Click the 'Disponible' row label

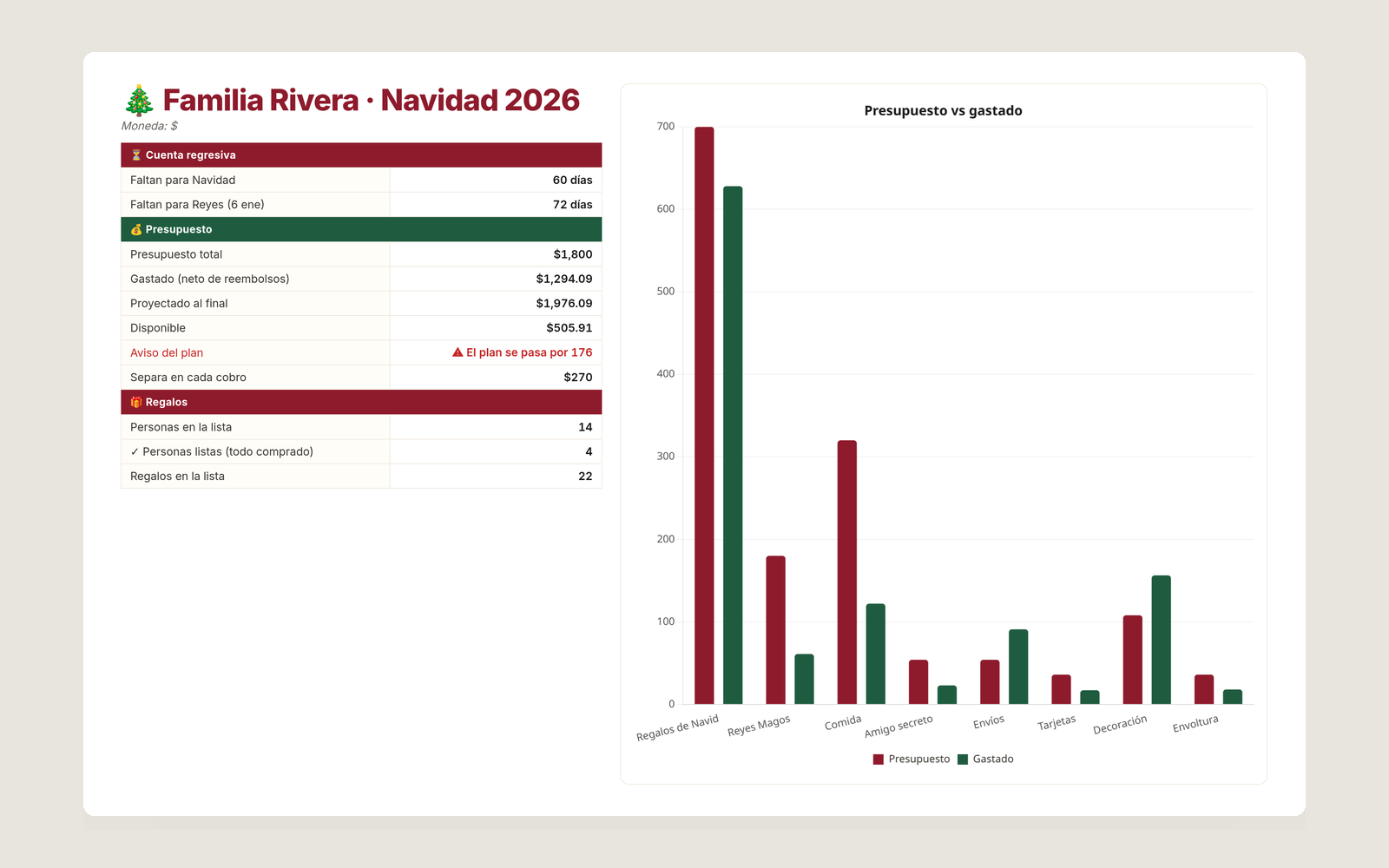coord(158,328)
